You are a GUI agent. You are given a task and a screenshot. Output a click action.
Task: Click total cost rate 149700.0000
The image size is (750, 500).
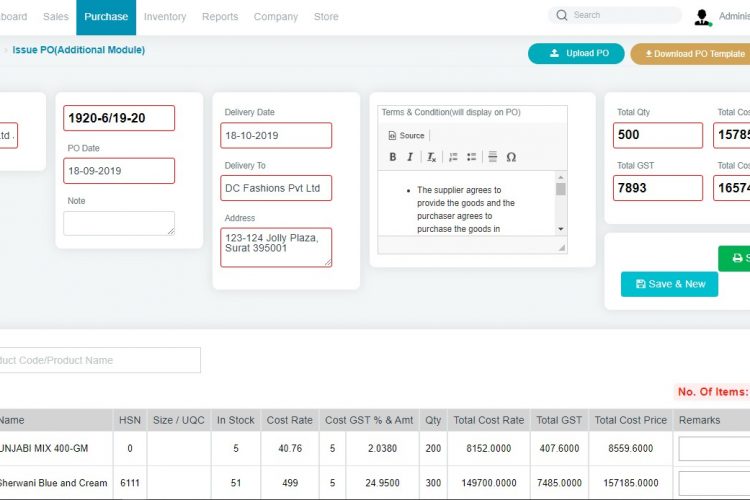coord(489,483)
